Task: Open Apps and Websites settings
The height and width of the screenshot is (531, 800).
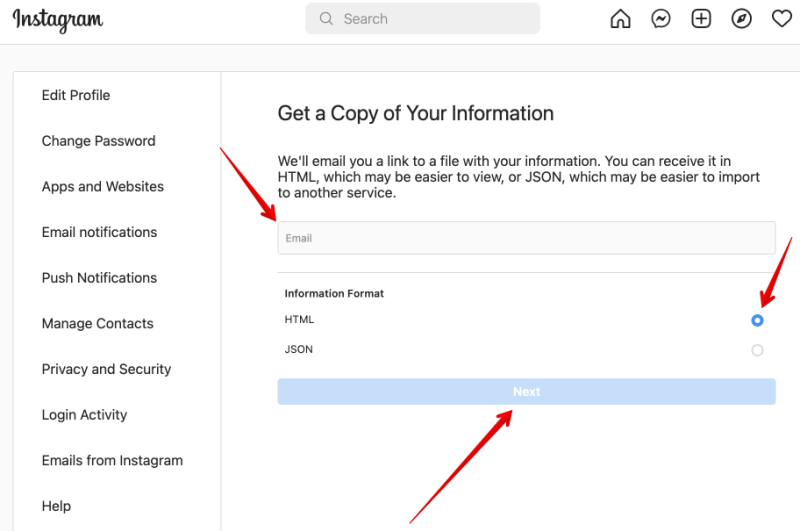Action: coord(103,187)
